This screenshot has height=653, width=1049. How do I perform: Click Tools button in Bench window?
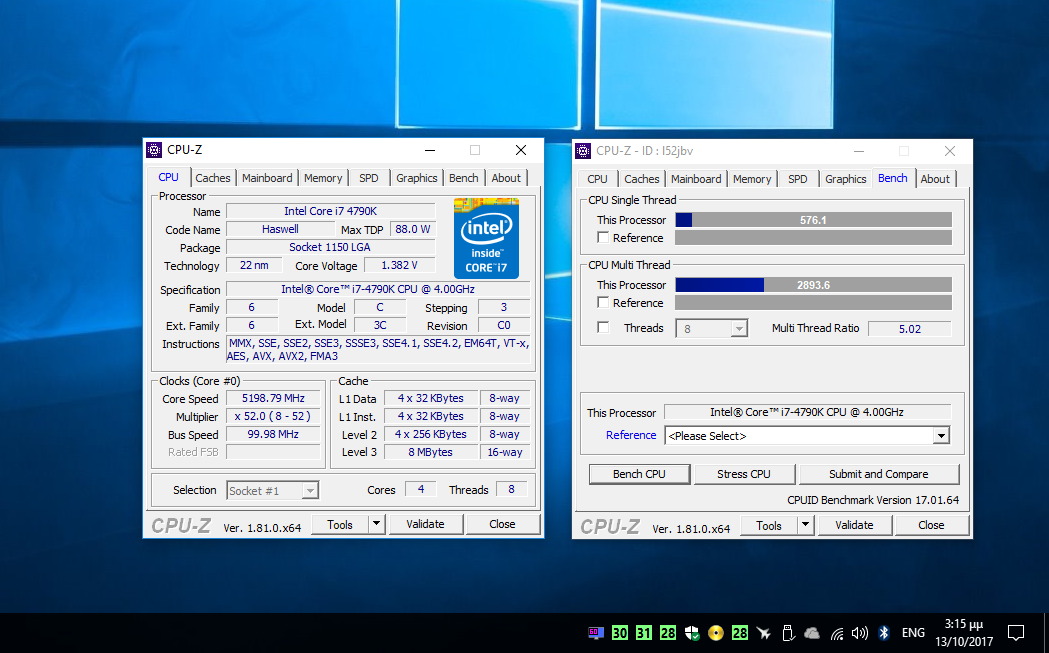pos(769,525)
